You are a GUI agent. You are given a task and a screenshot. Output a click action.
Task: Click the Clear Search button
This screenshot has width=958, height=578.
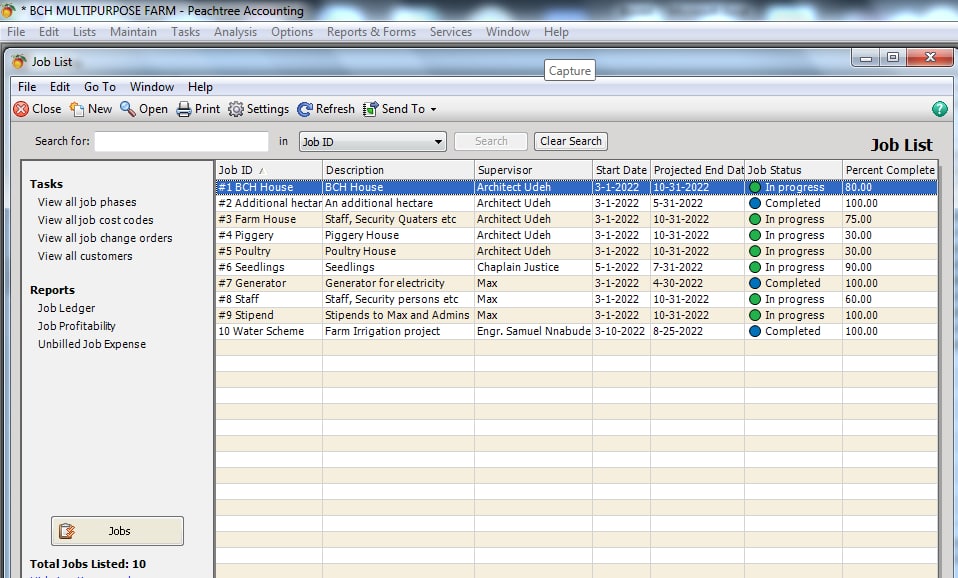pyautogui.click(x=571, y=141)
